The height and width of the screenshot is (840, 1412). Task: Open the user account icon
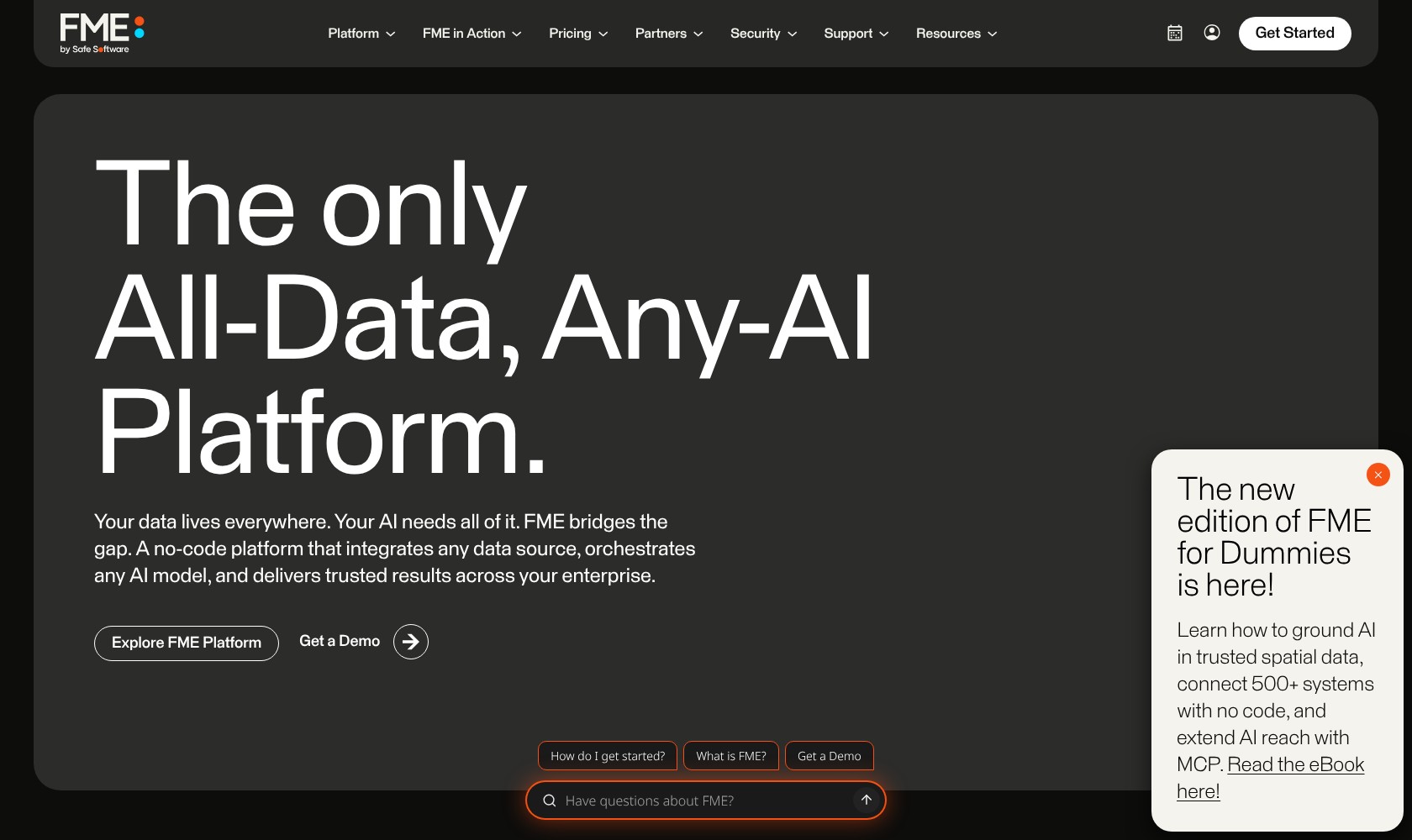pos(1212,33)
